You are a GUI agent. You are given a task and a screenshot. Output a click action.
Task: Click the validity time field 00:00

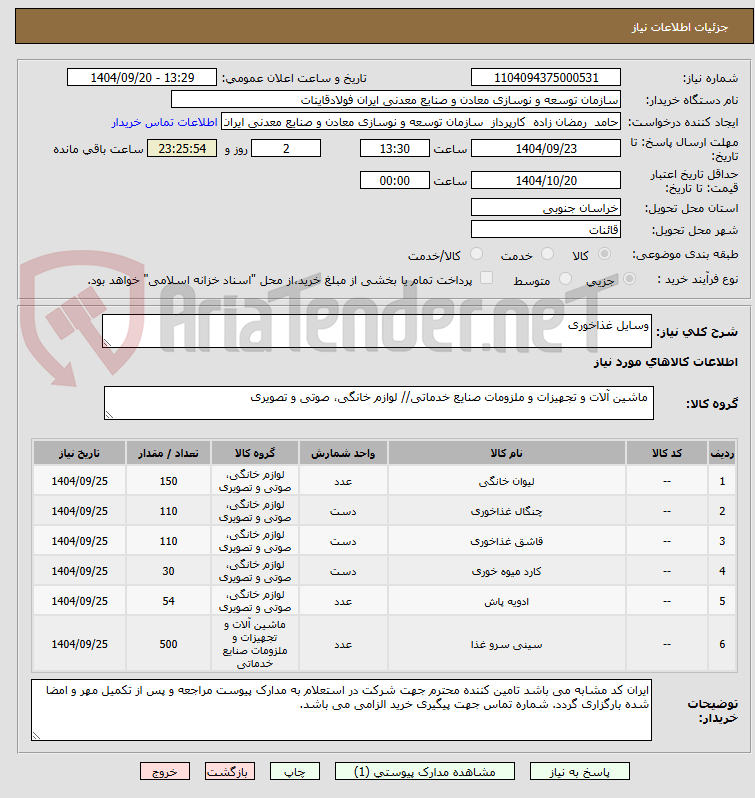[x=395, y=181]
